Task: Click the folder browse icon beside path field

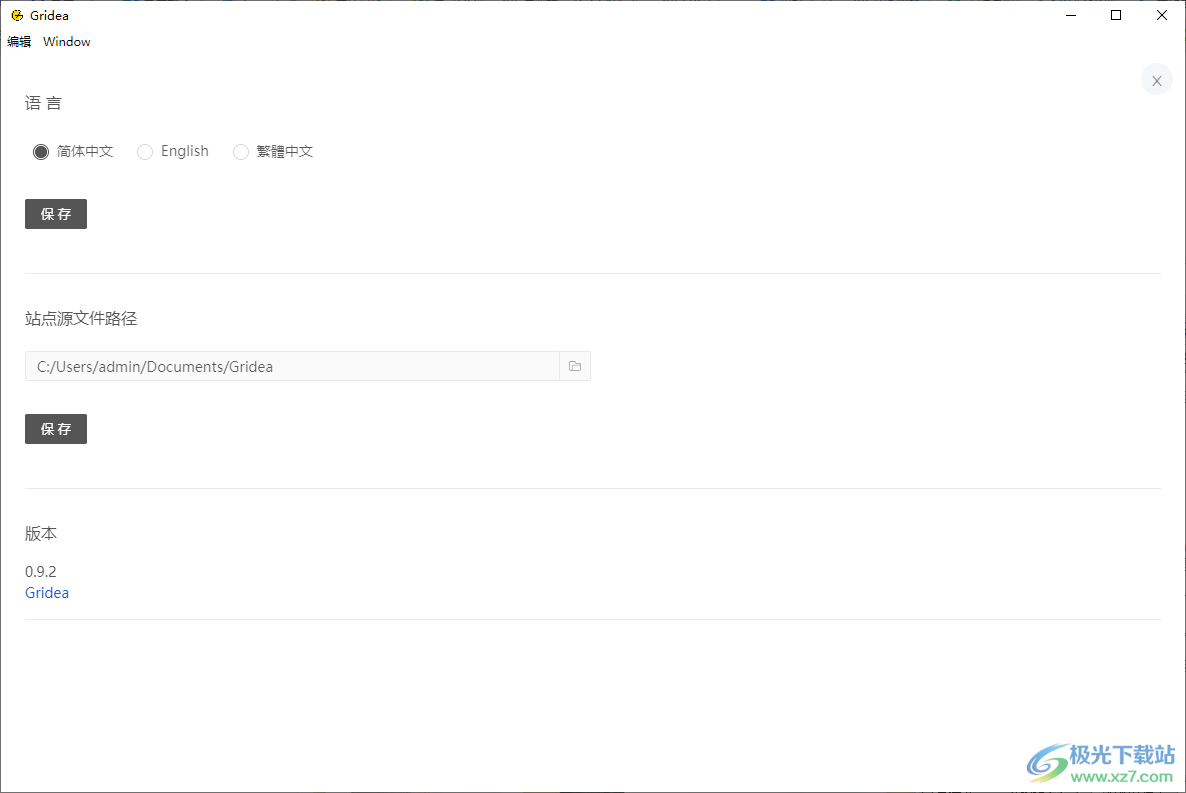Action: pos(575,366)
